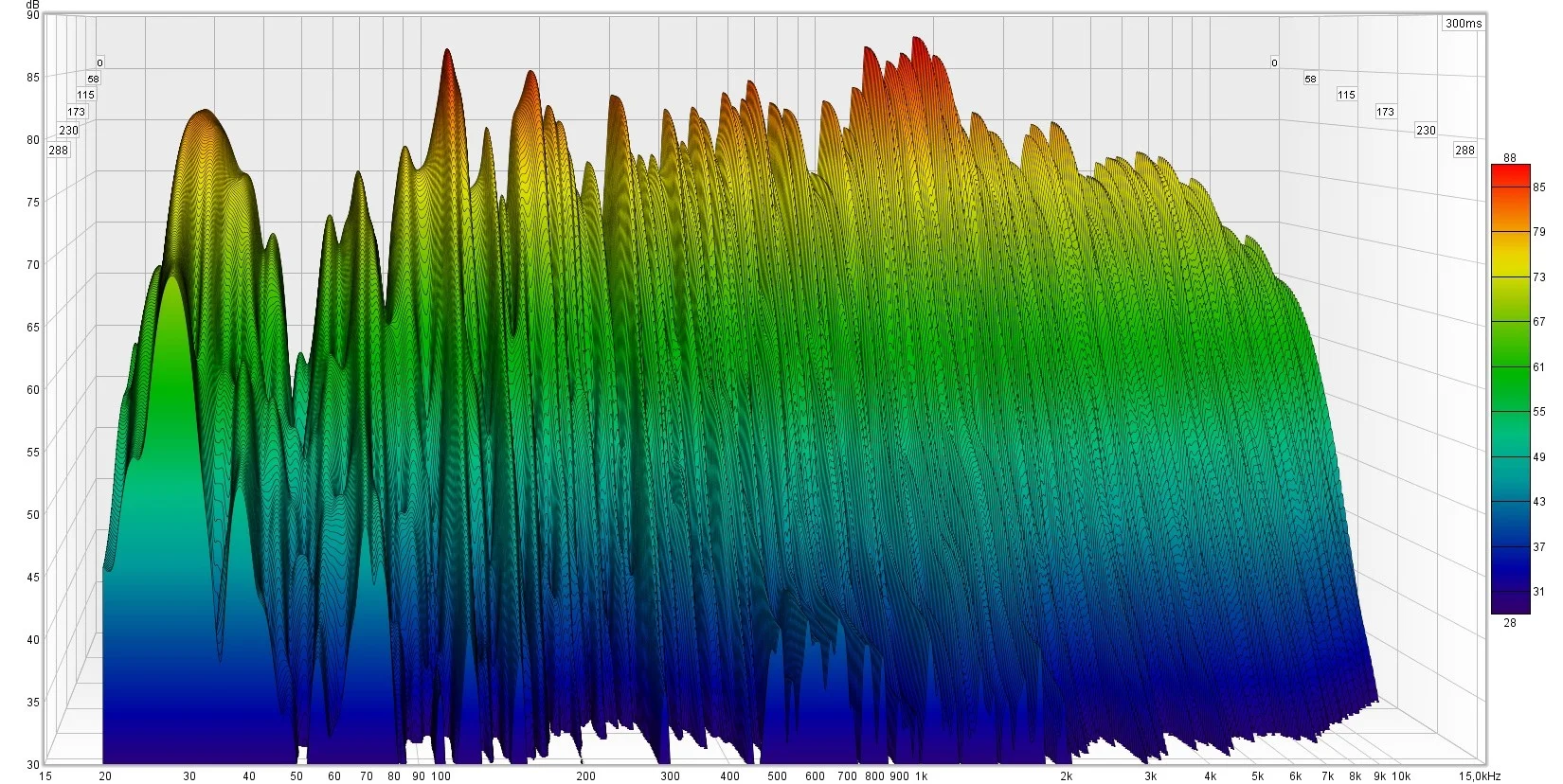Click the 173 time label on the left side
The image size is (1563, 784).
click(x=77, y=112)
